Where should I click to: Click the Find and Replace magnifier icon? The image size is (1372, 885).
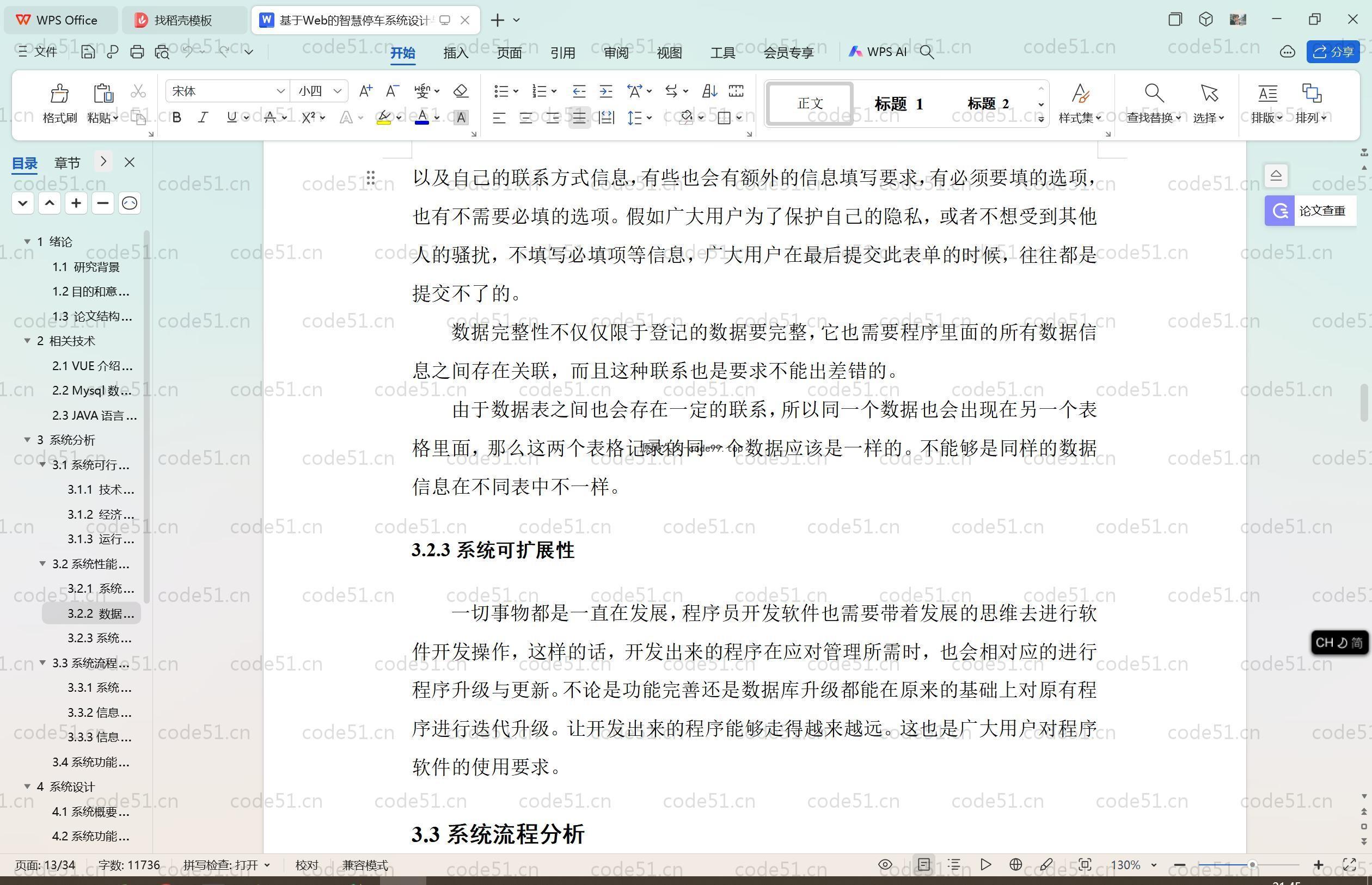[x=1154, y=93]
